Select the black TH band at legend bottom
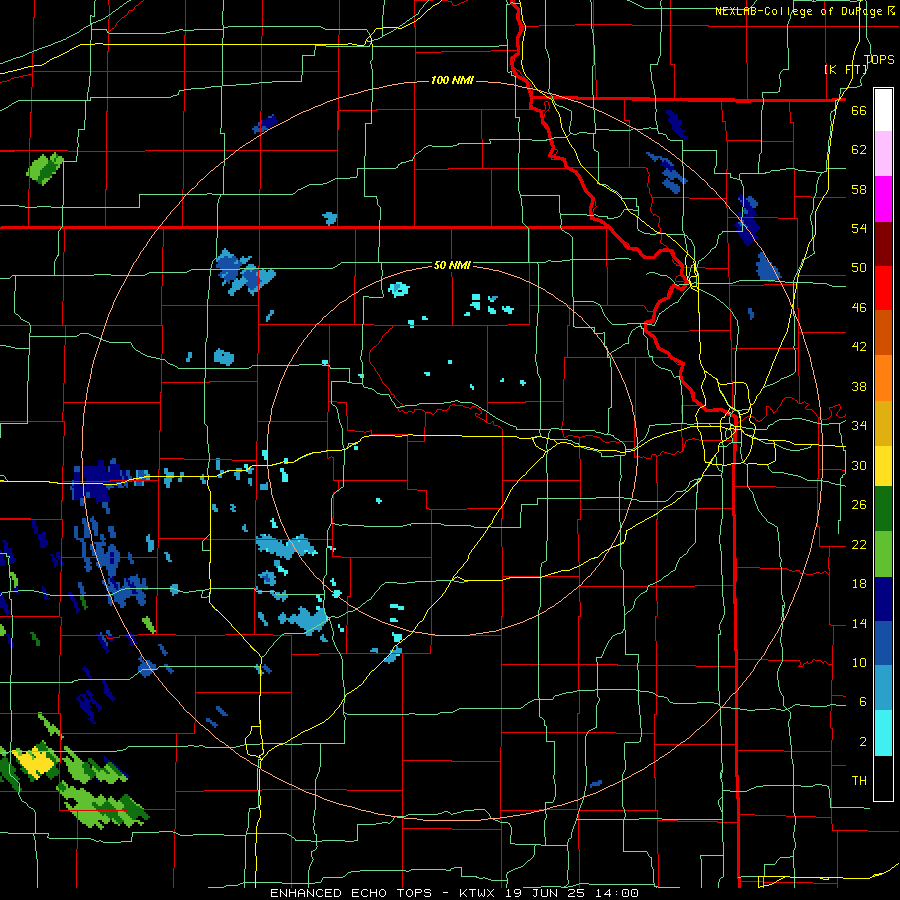Viewport: 900px width, 900px height. [883, 778]
